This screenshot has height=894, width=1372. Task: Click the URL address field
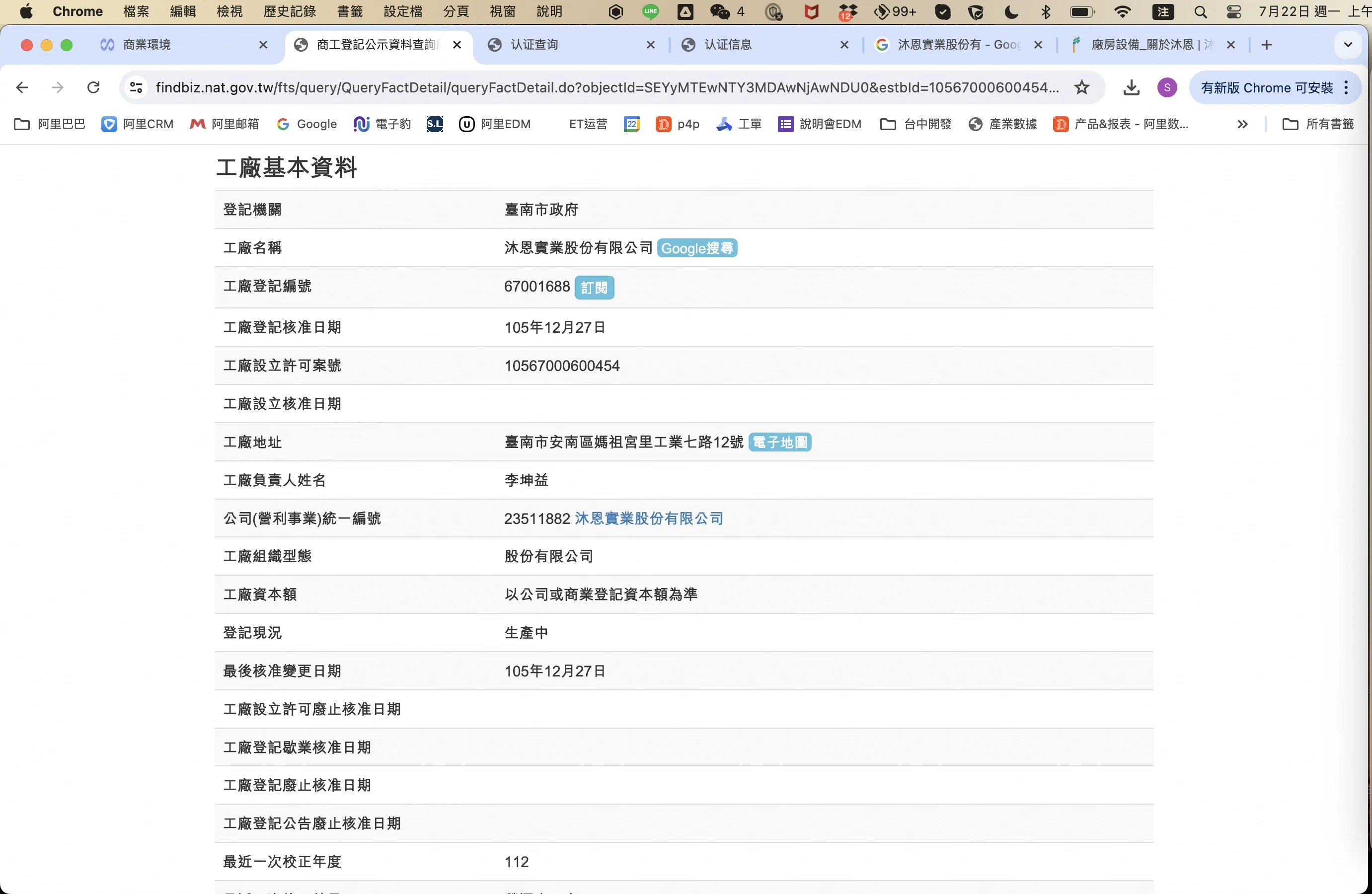606,87
